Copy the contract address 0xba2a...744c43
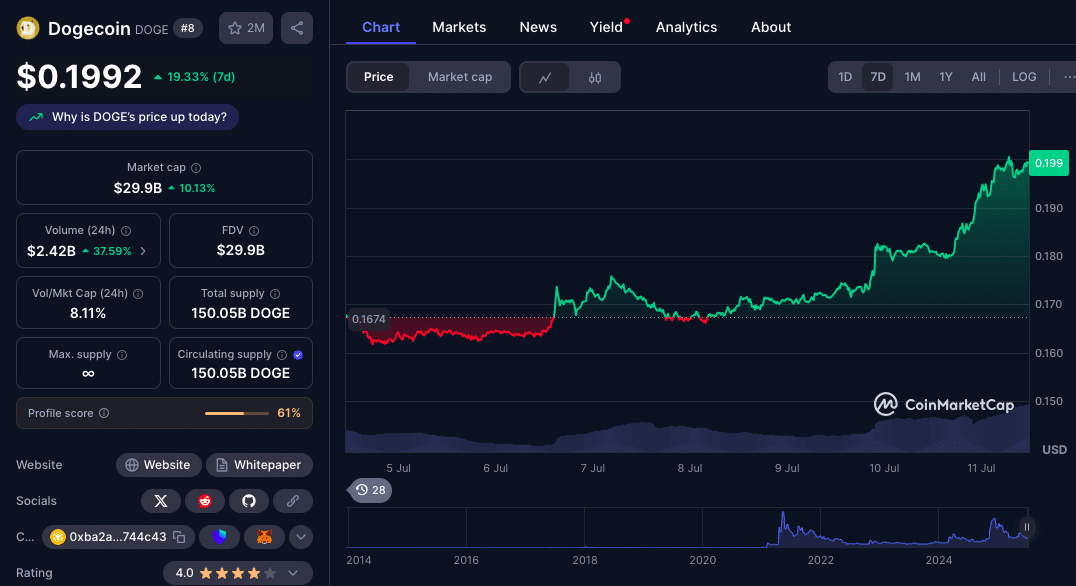Viewport: 1076px width, 586px height. click(x=179, y=537)
